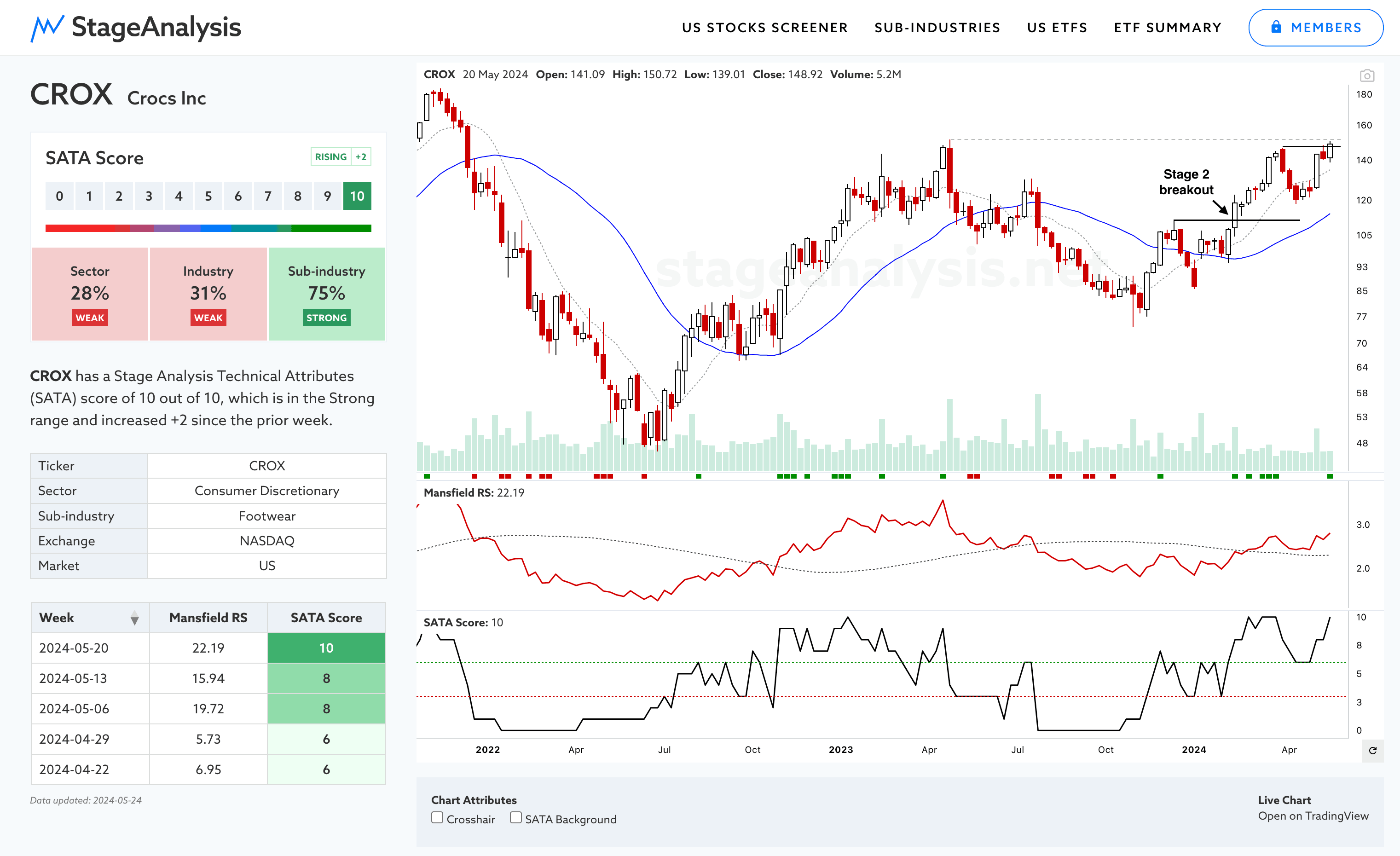Screen dimensions: 1400x856
Task: Click the 2024 label on the time axis
Action: point(1194,750)
